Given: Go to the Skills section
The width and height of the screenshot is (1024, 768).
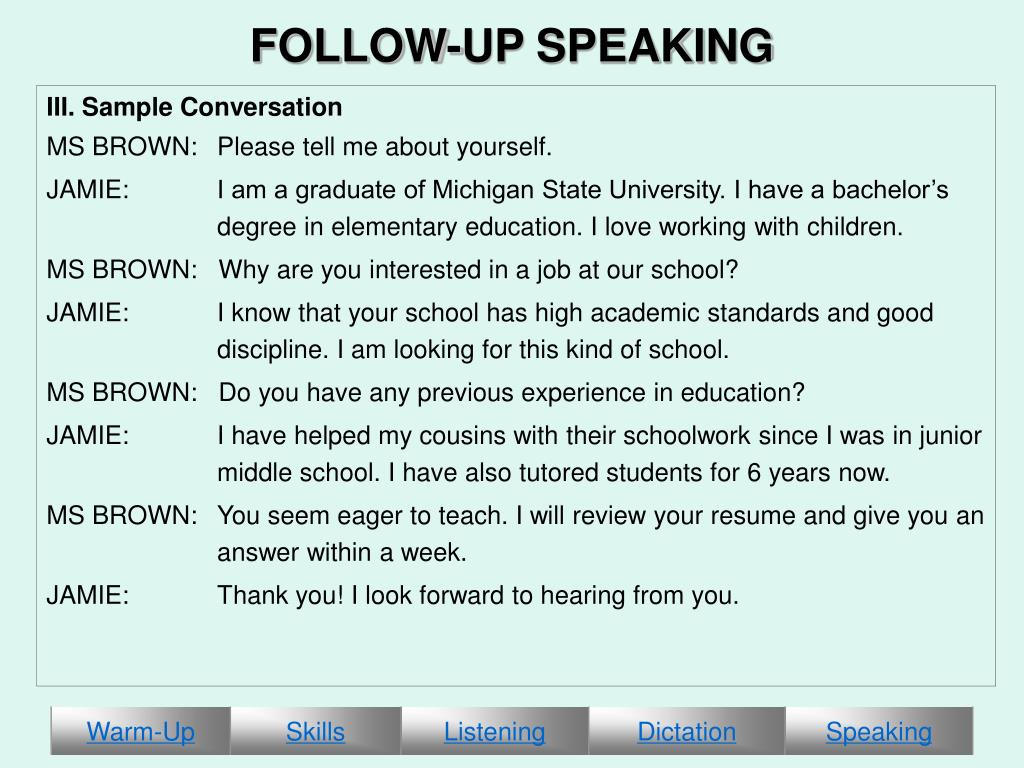Looking at the screenshot, I should 315,731.
